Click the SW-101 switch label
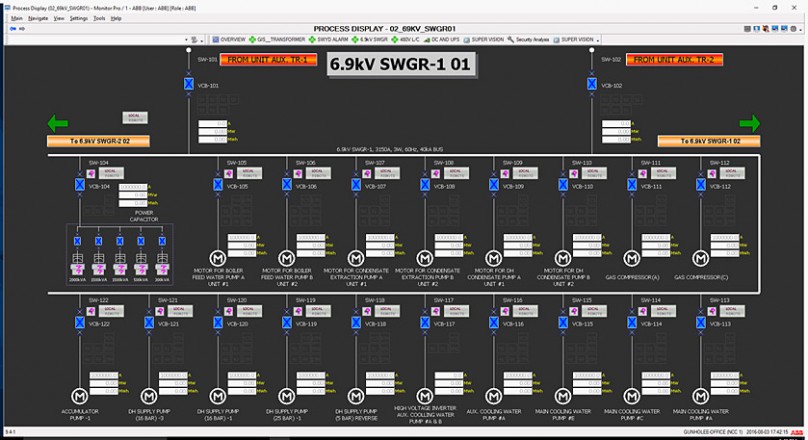The image size is (808, 440). pyautogui.click(x=207, y=60)
